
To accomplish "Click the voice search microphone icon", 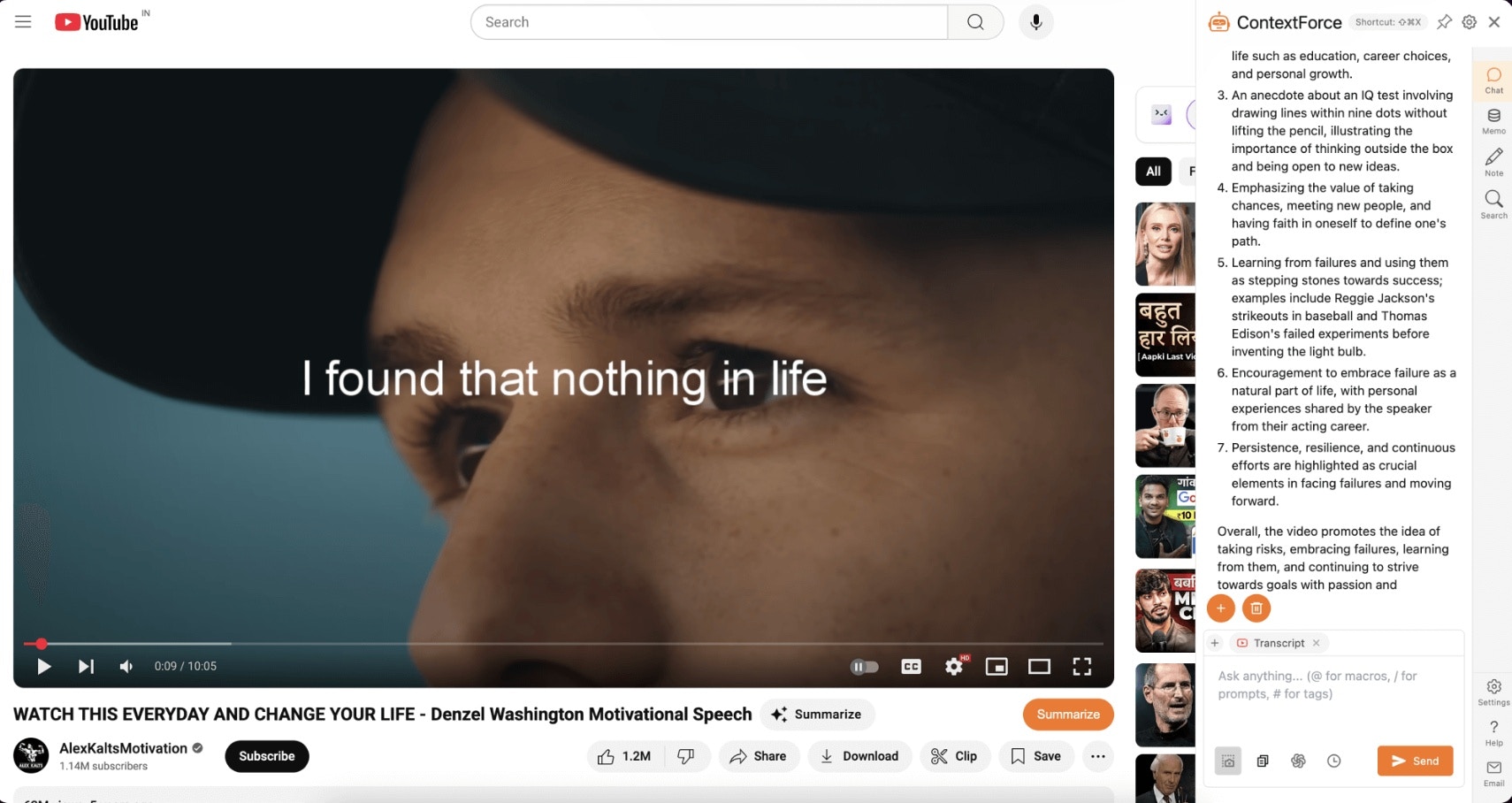I will (x=1035, y=22).
